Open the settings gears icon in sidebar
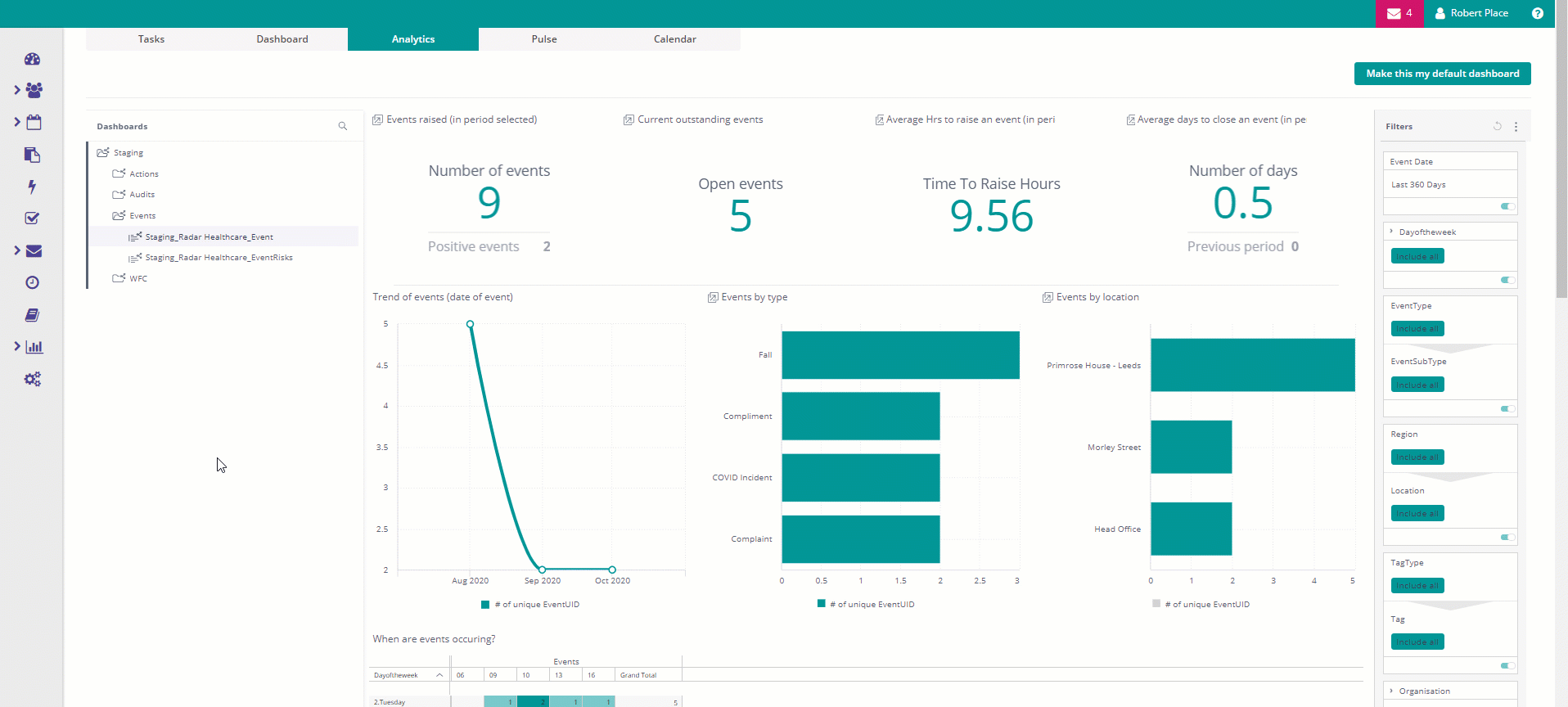 click(33, 379)
